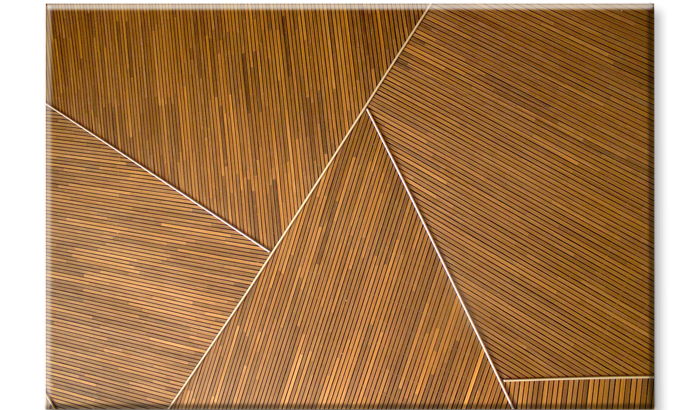Click the diagonal seam at the image's top edge
Viewport: 700px width, 410px height.
pos(428,8)
